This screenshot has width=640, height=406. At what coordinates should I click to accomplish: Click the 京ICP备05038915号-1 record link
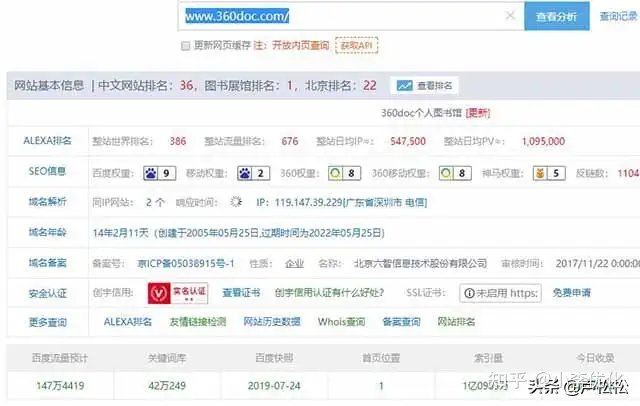click(186, 264)
